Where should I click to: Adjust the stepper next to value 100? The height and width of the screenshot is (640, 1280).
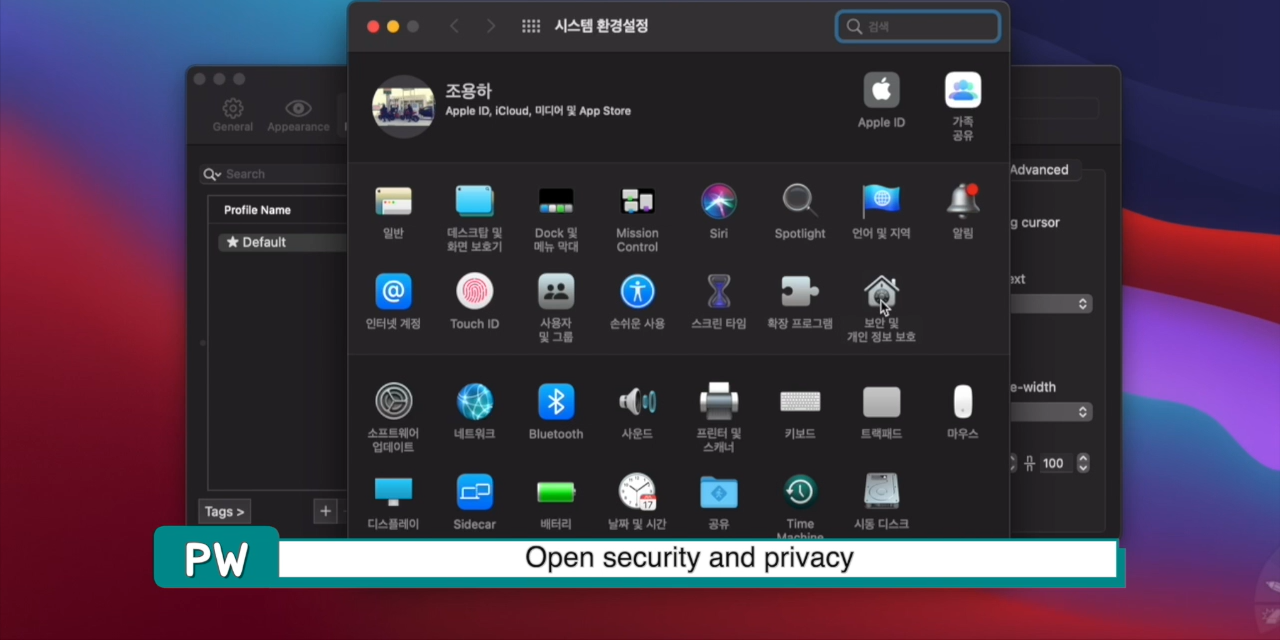click(x=1082, y=463)
